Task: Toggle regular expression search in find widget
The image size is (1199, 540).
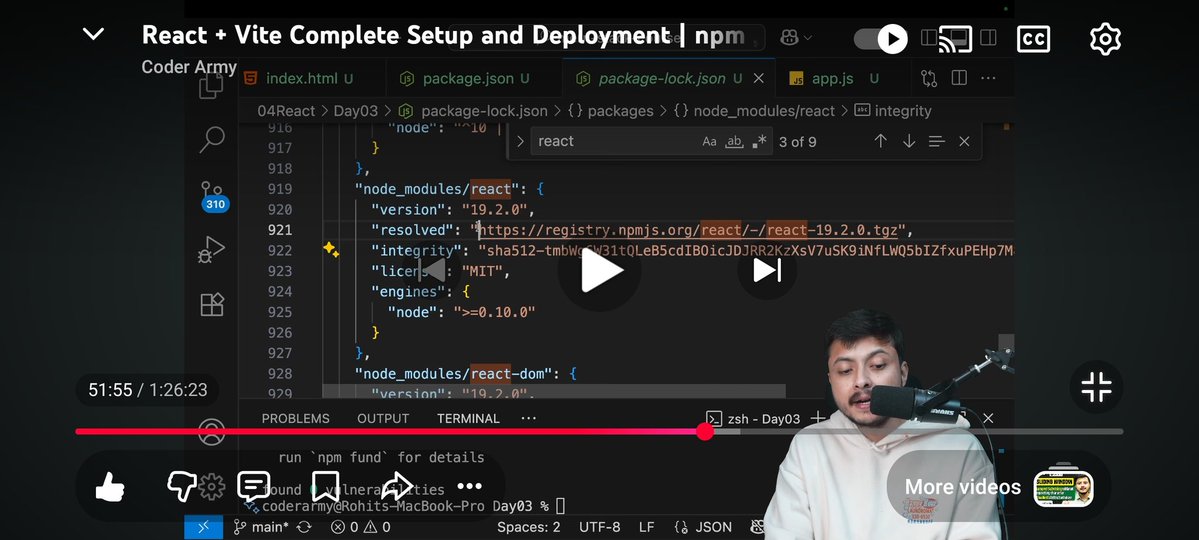Action: click(x=759, y=142)
